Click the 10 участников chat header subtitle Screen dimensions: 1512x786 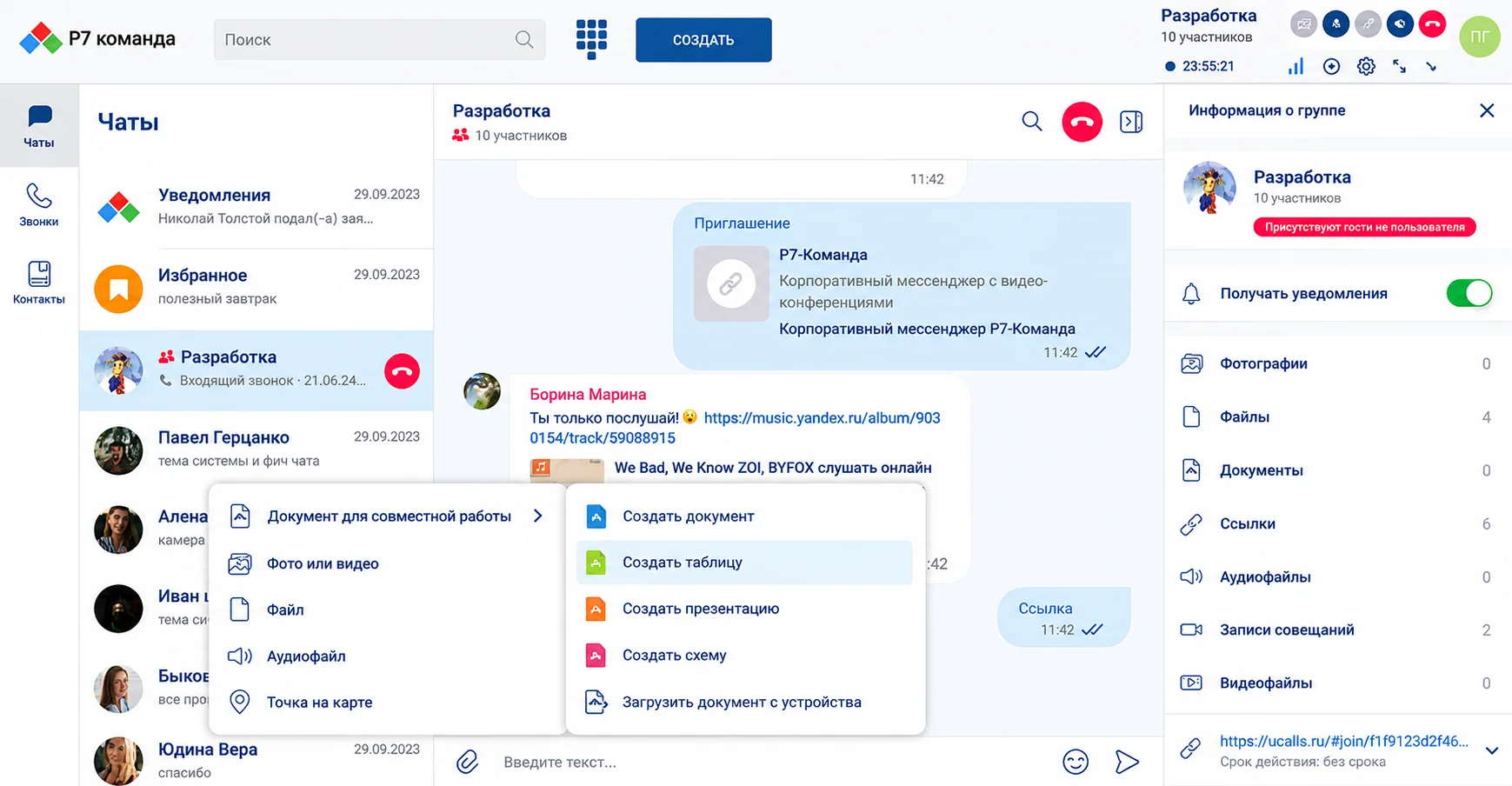(x=521, y=136)
